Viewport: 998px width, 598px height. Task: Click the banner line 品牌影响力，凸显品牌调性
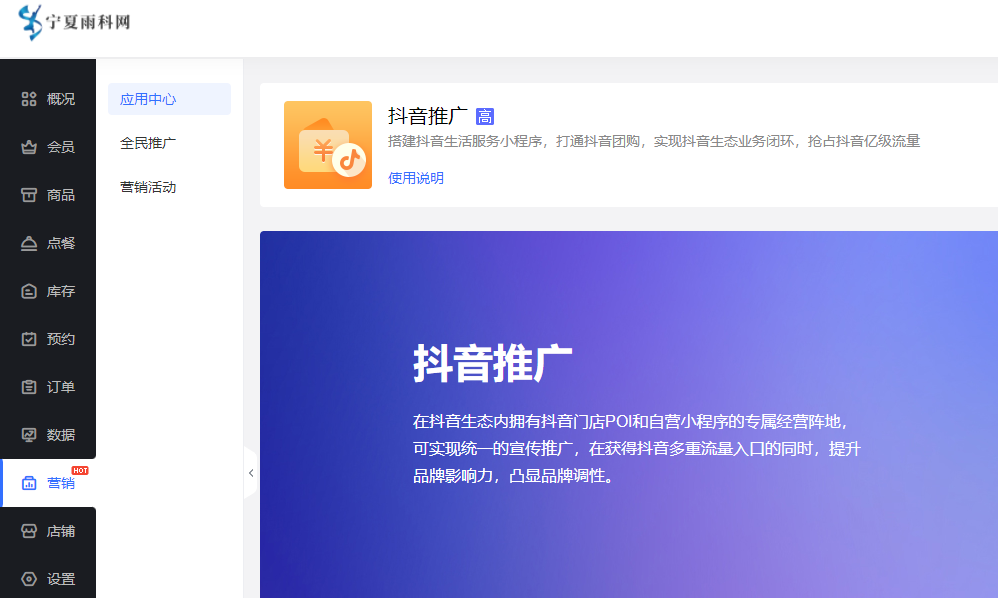[x=514, y=476]
